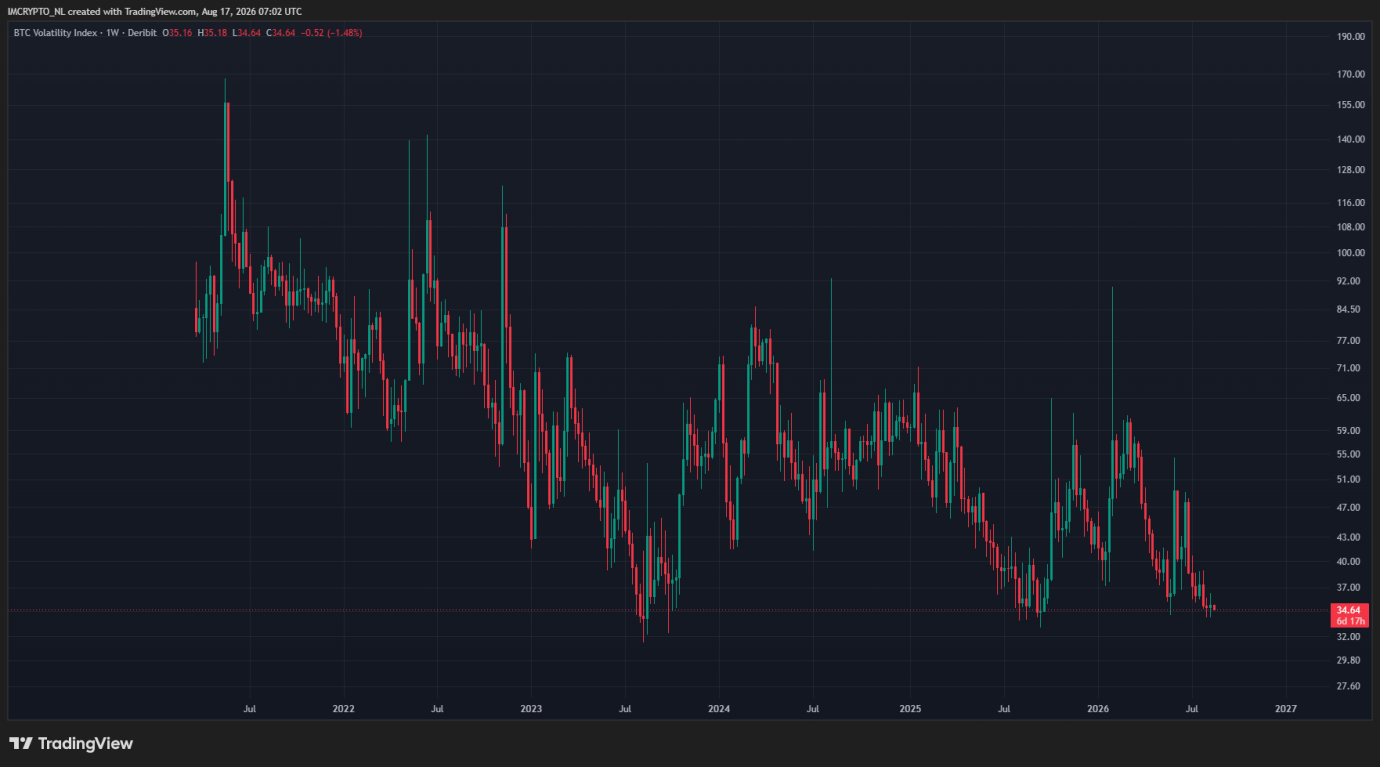Click the 27.60 label on price axis

[x=1350, y=687]
